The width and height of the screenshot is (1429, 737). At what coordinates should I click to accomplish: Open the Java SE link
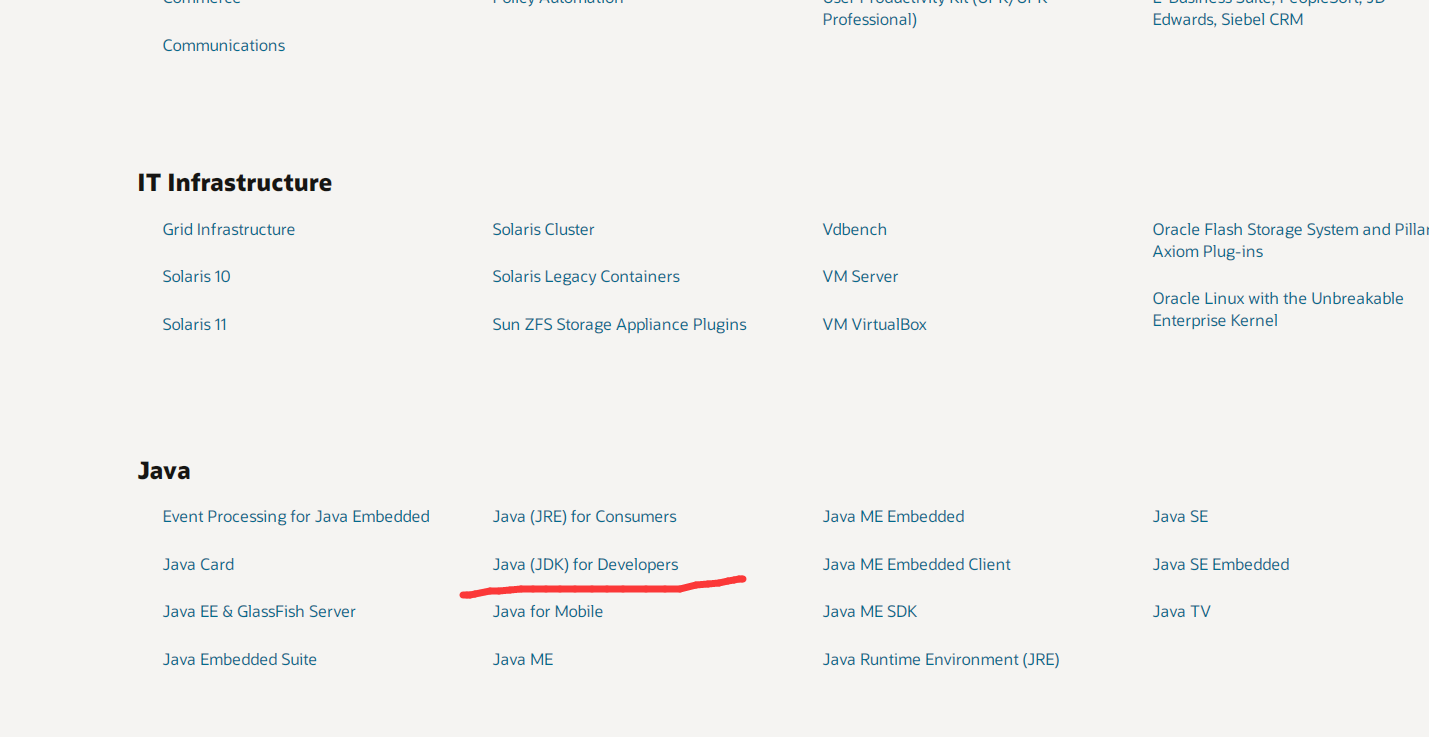click(x=1180, y=516)
